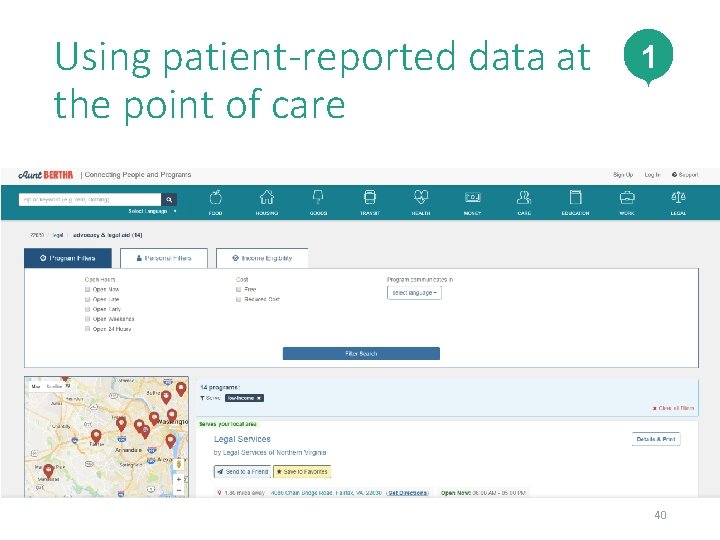The width and height of the screenshot is (720, 540).
Task: Toggle the Open 24 Hours checkbox
Action: pos(87,329)
